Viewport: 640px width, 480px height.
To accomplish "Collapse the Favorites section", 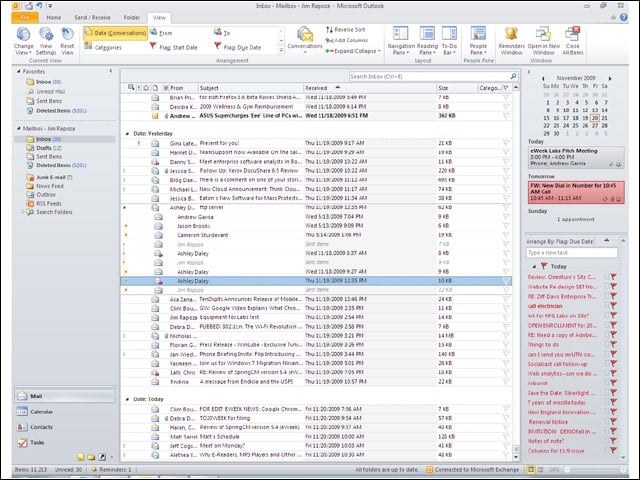I will click(18, 71).
